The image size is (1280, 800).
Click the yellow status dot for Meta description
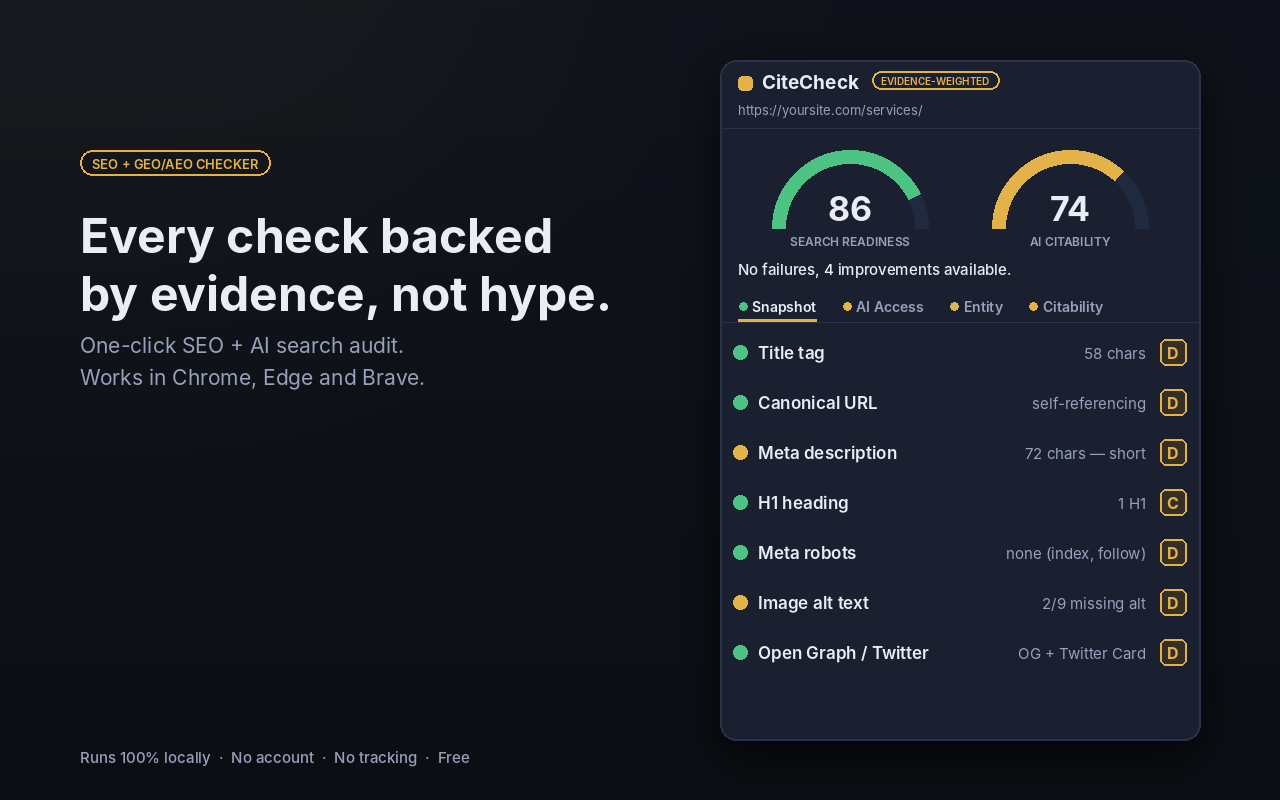(x=740, y=453)
